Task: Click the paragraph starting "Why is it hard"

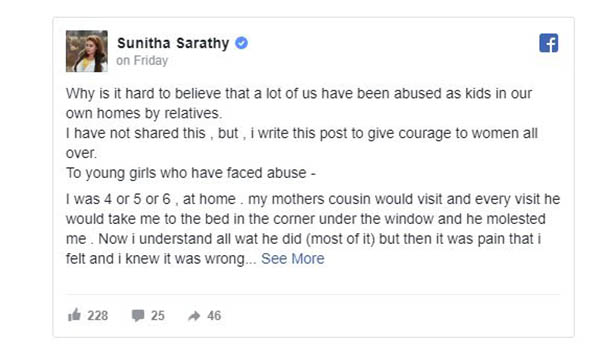Action: [x=299, y=103]
